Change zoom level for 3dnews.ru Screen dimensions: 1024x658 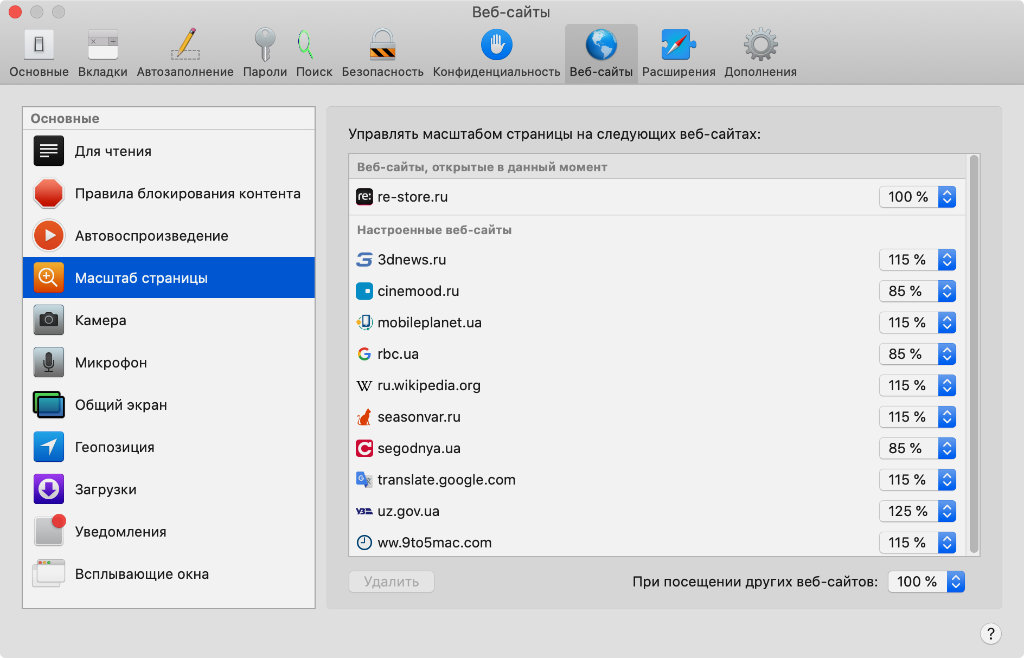coord(917,260)
